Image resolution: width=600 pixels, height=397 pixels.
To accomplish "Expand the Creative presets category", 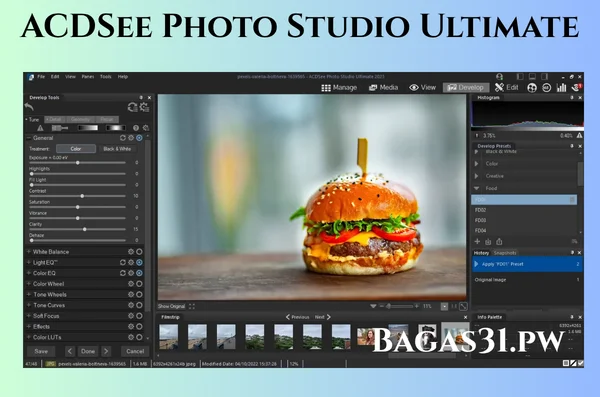I will coord(476,176).
